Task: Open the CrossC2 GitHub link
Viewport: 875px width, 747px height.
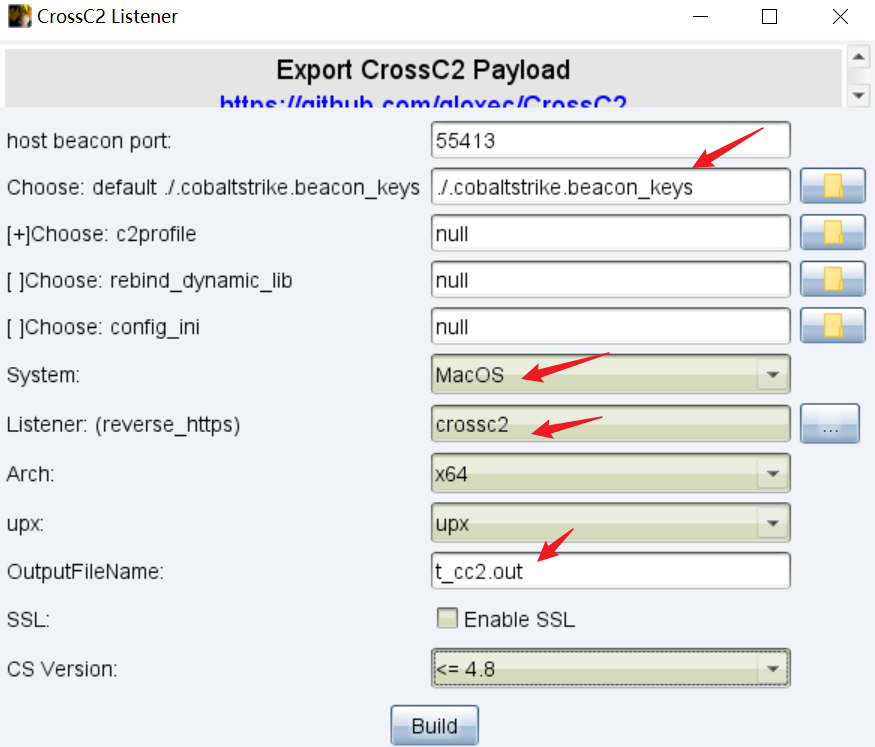Action: pos(423,102)
